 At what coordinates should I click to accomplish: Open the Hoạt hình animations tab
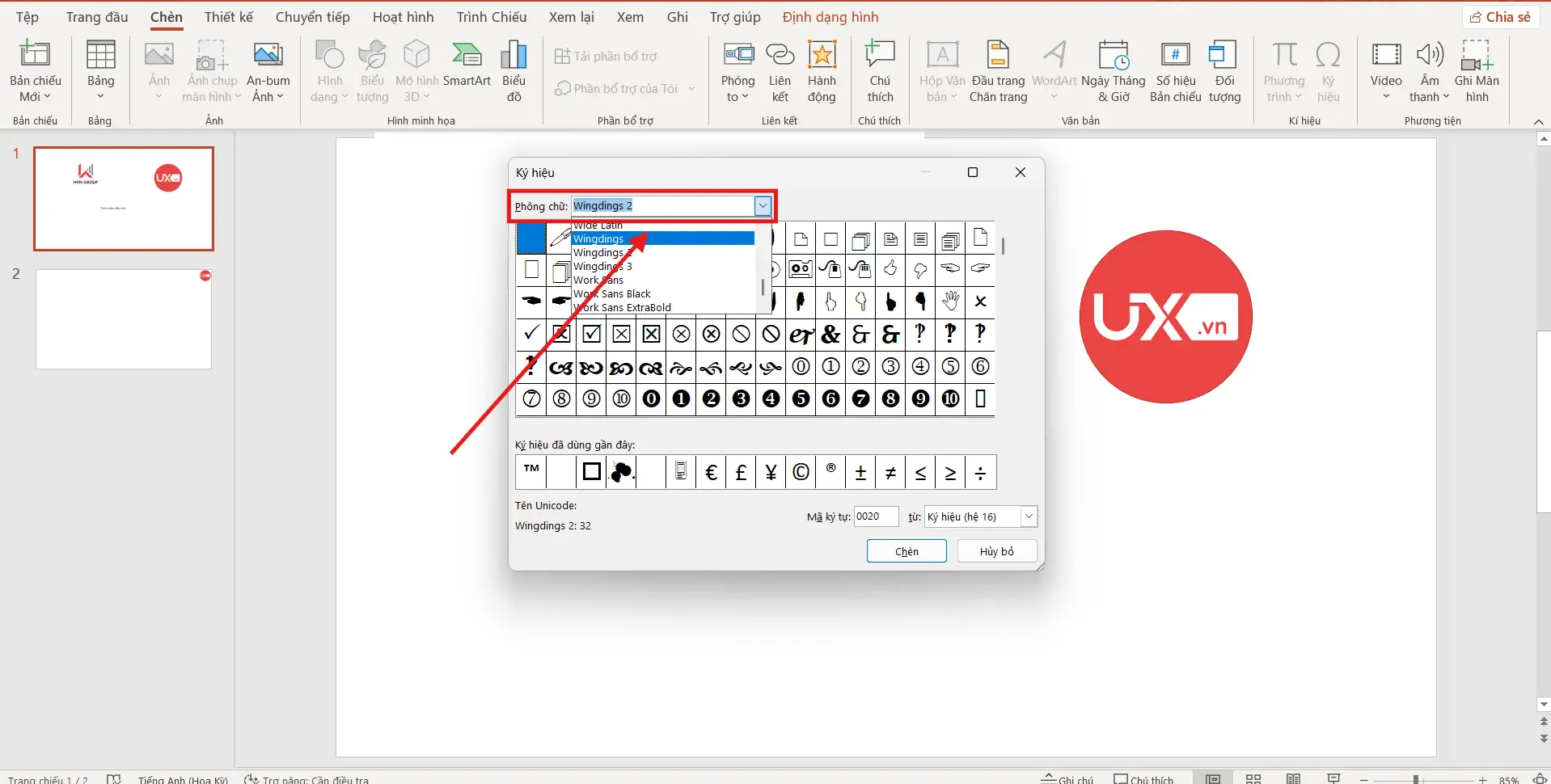tap(404, 17)
